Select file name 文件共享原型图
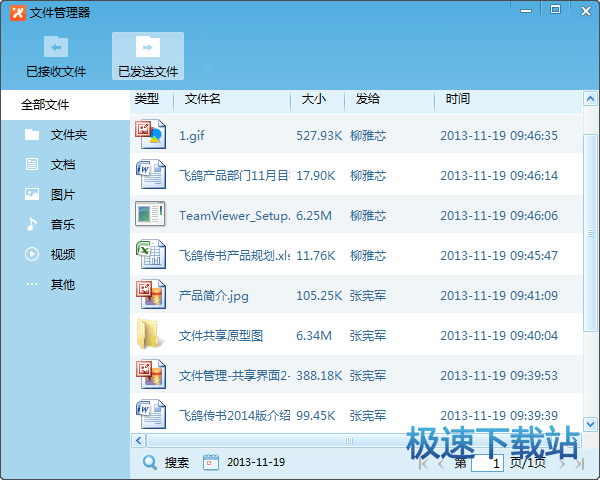The height and width of the screenshot is (480, 600). 220,336
